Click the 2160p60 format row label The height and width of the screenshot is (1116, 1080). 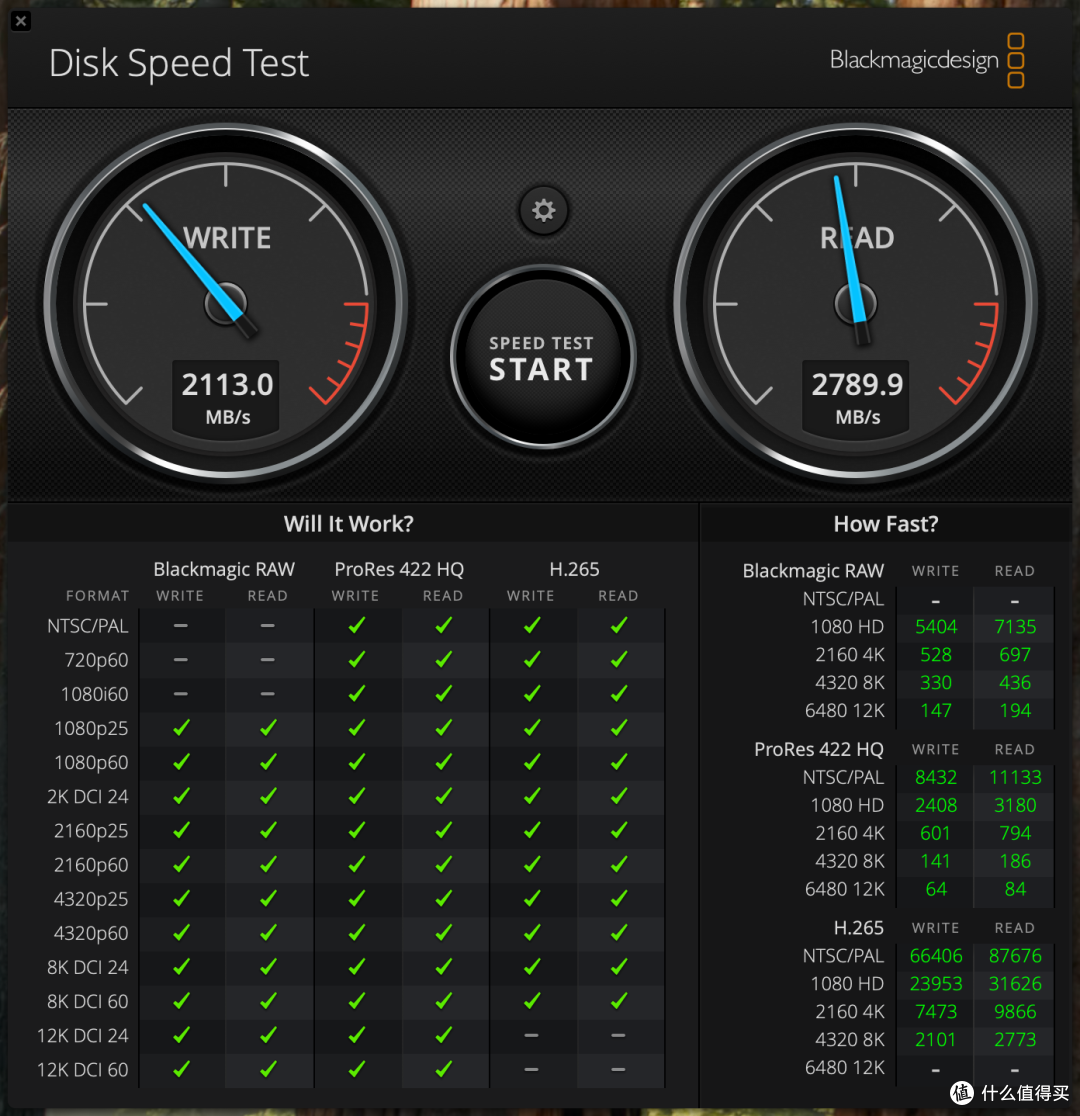tap(91, 865)
